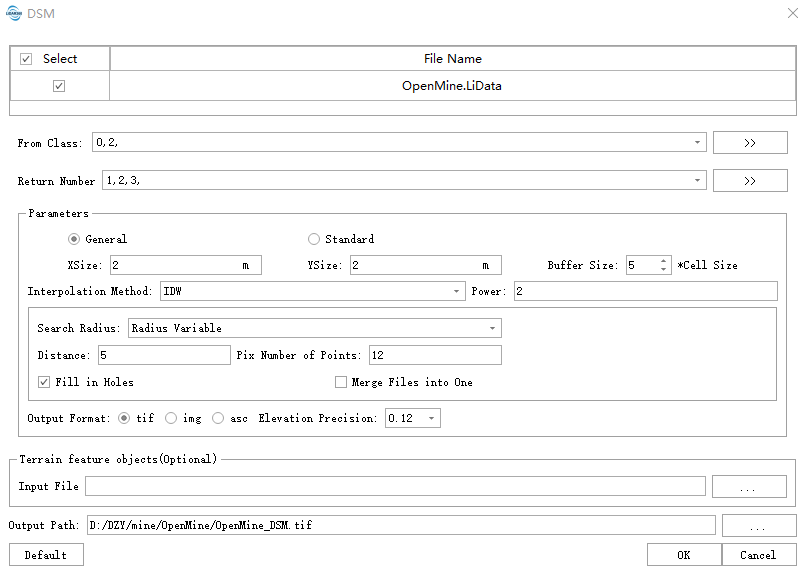Enable Merge Files into One
The image size is (803, 574).
coord(341,382)
